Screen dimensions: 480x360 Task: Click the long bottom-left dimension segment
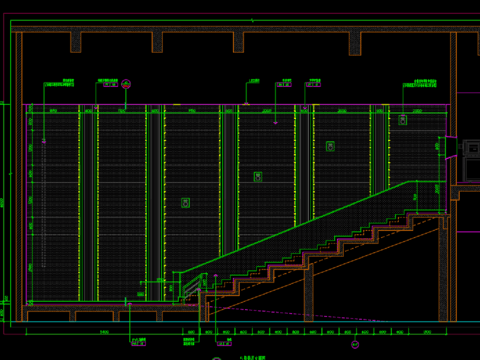[x=104, y=332]
